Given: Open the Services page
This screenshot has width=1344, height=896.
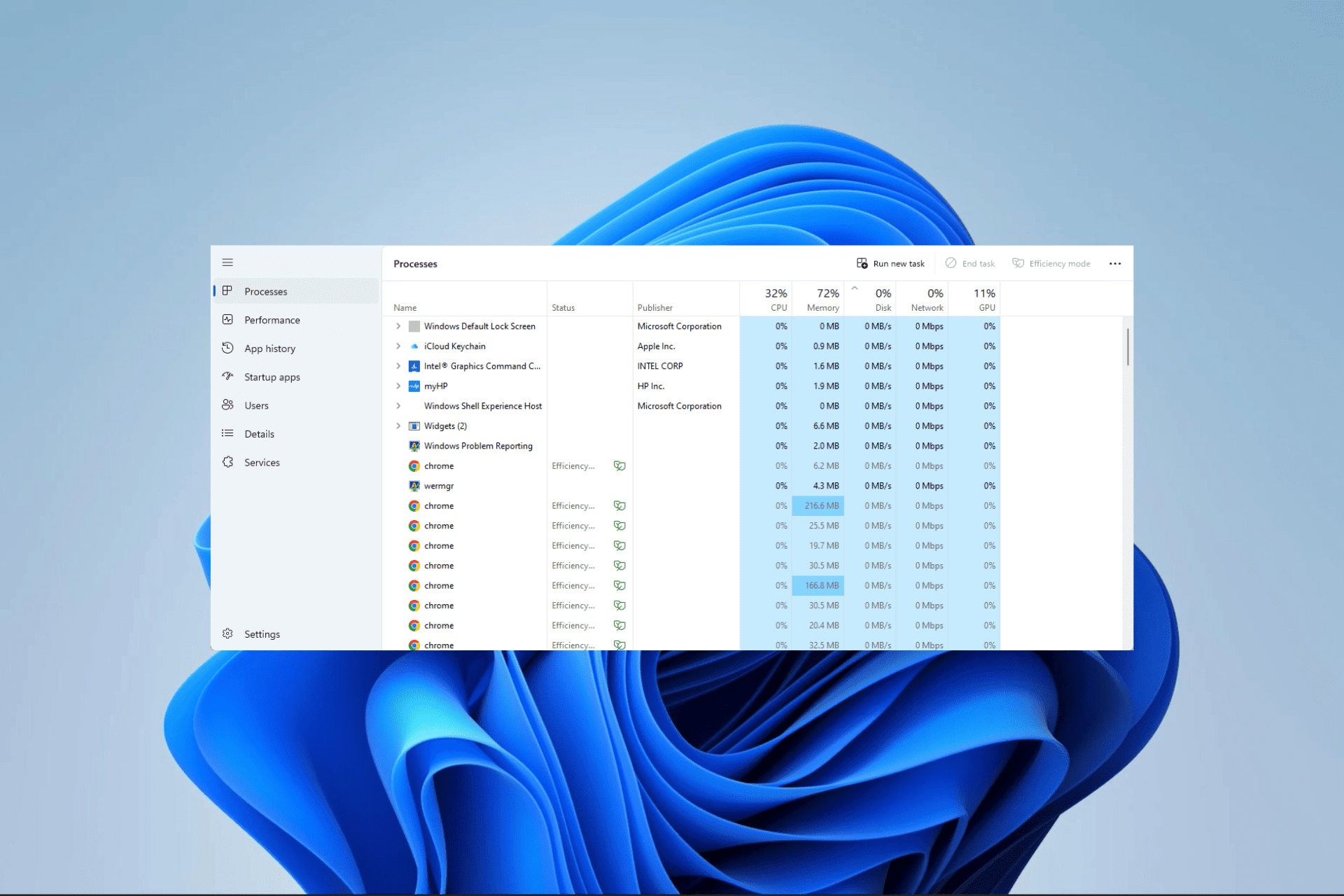Looking at the screenshot, I should click(x=262, y=463).
